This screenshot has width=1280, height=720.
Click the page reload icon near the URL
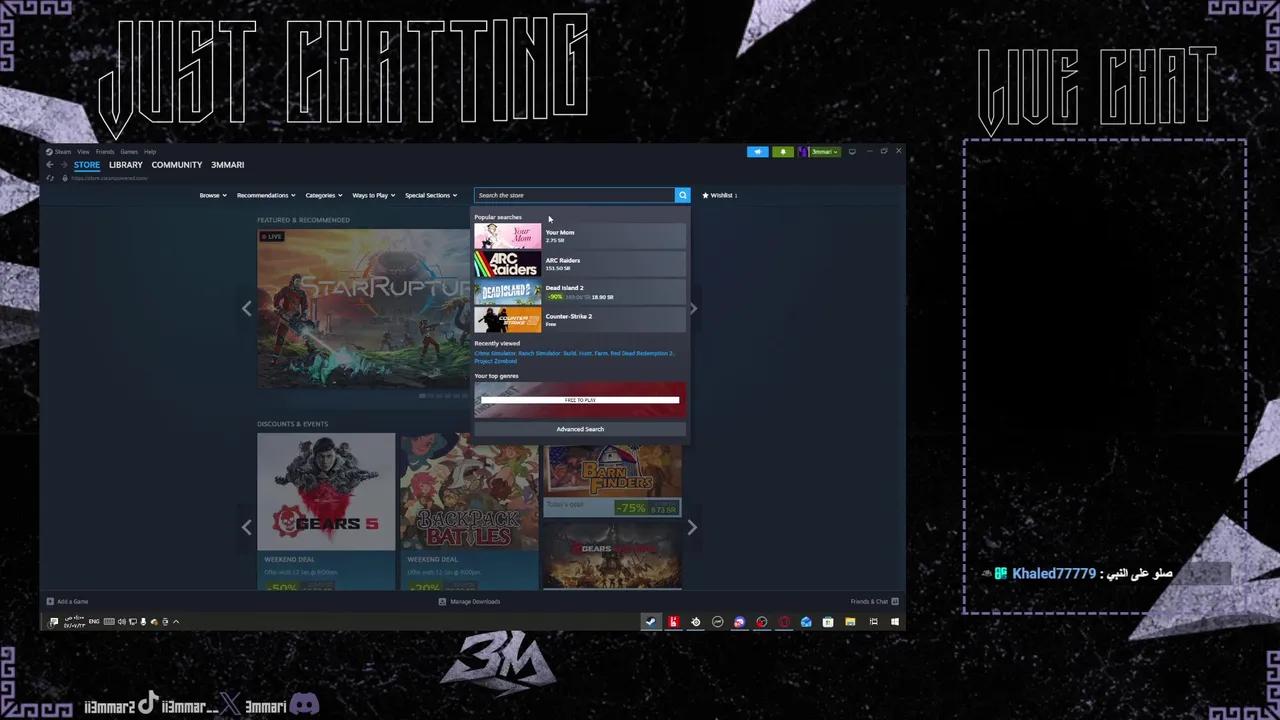point(50,178)
